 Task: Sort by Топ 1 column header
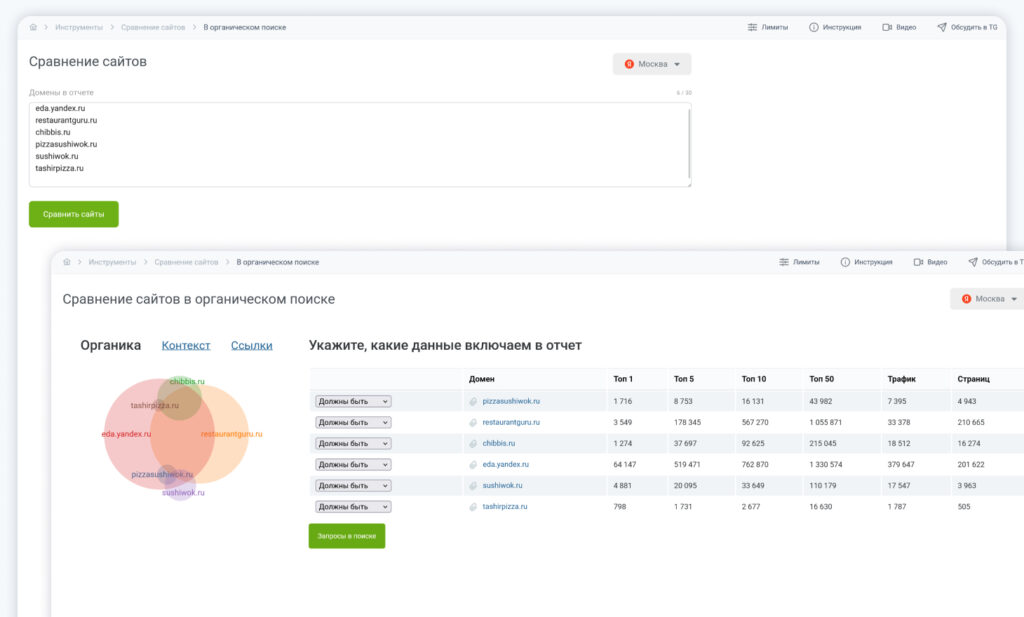click(x=623, y=379)
